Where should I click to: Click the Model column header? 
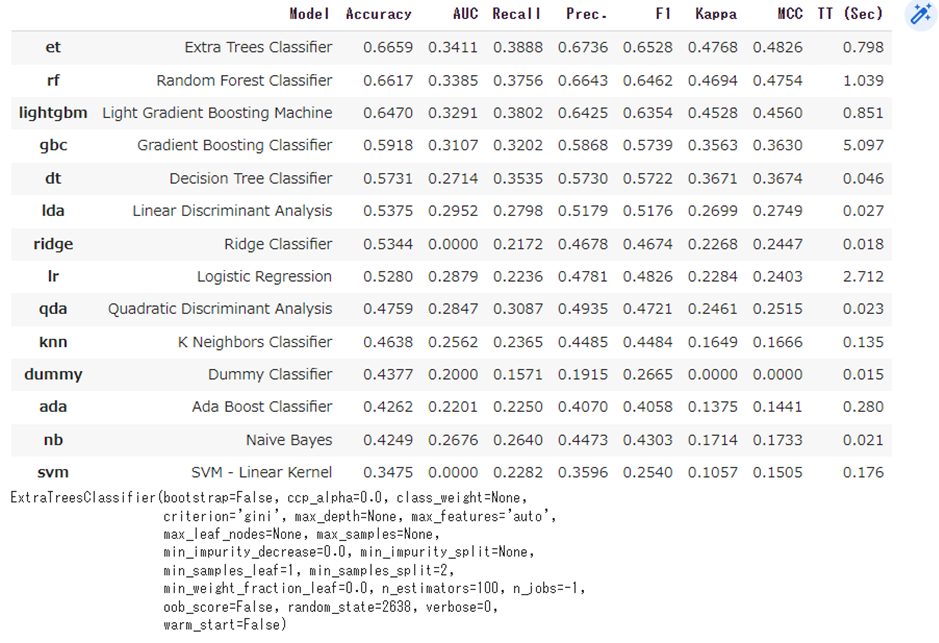[x=310, y=14]
